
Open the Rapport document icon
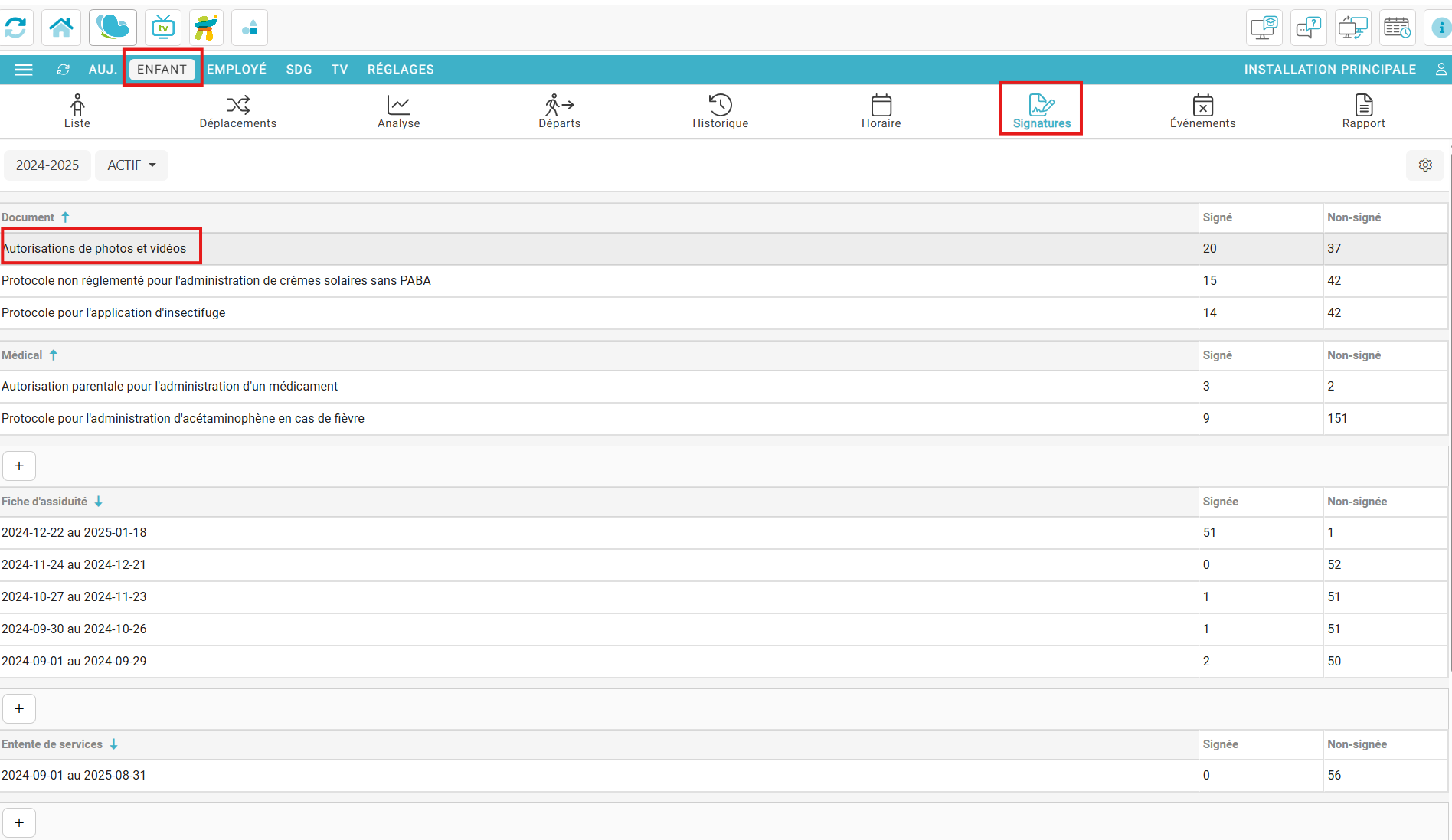(1363, 105)
